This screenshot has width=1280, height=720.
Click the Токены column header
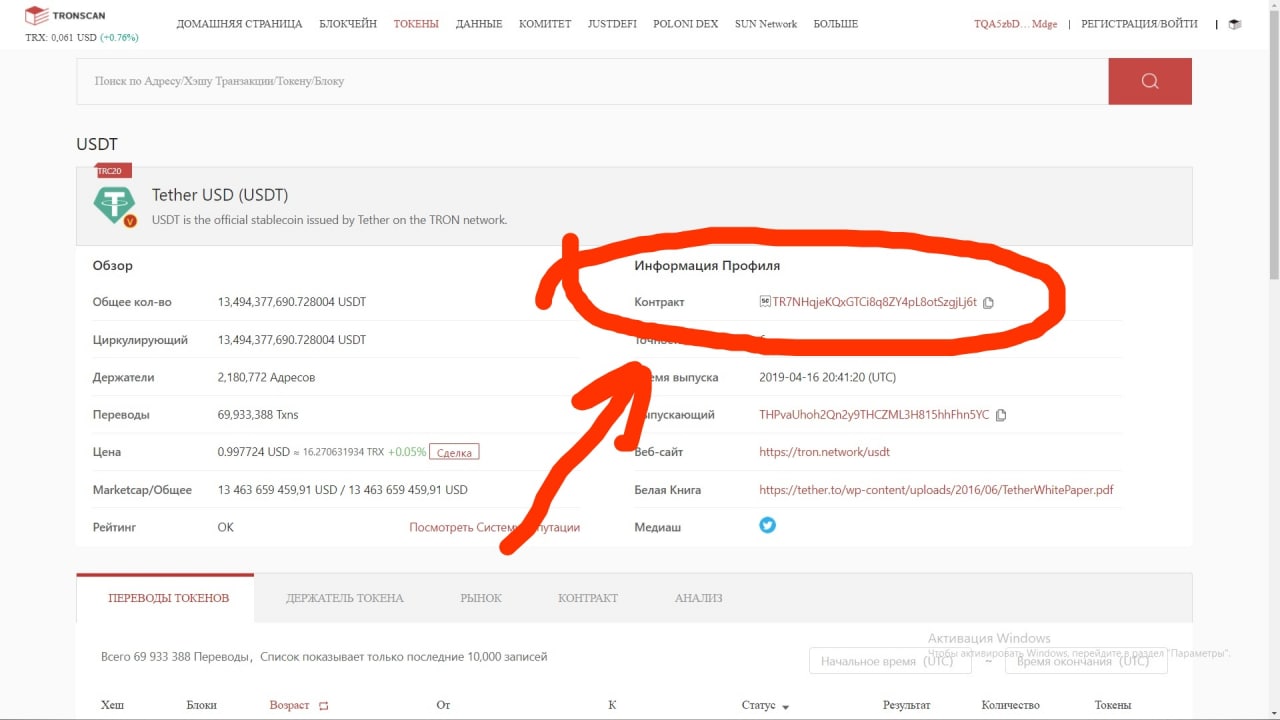pyautogui.click(x=1113, y=706)
